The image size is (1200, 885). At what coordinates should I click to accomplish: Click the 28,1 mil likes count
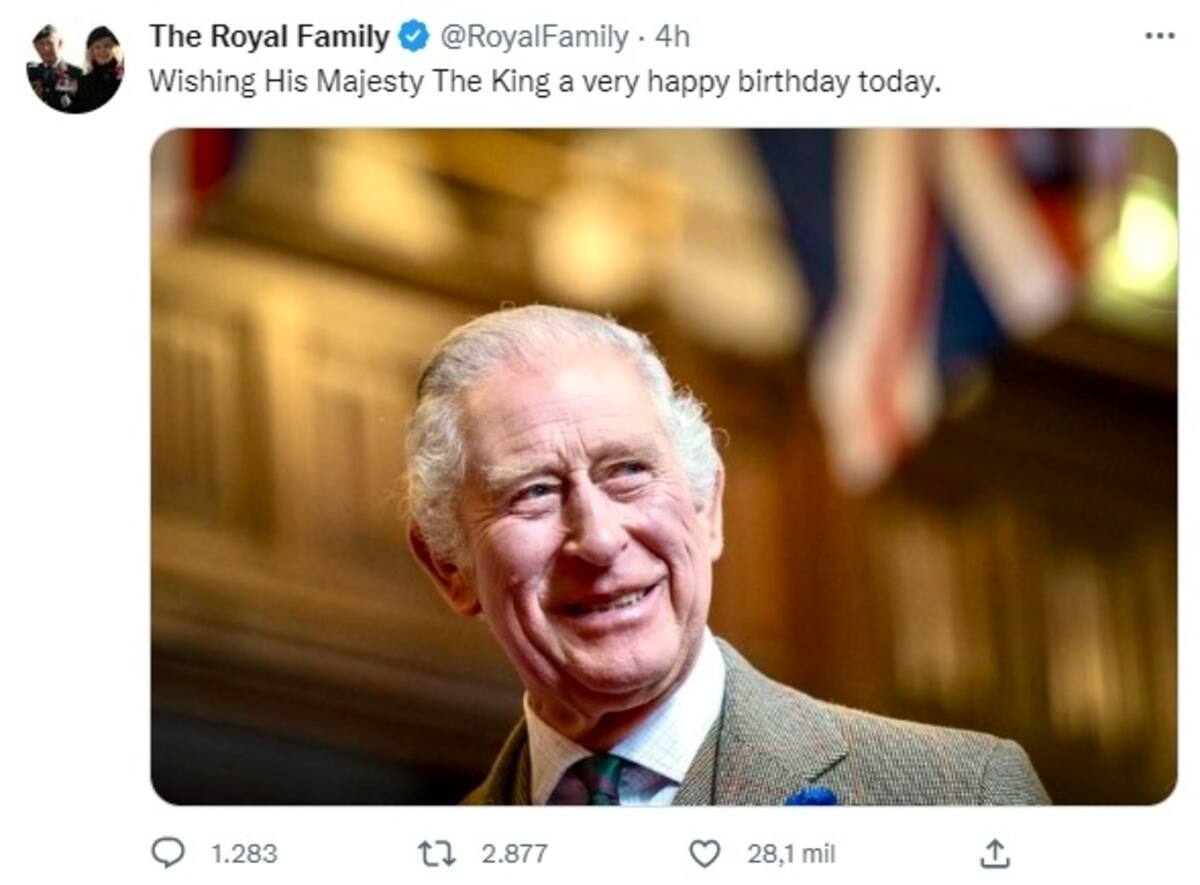tap(791, 854)
